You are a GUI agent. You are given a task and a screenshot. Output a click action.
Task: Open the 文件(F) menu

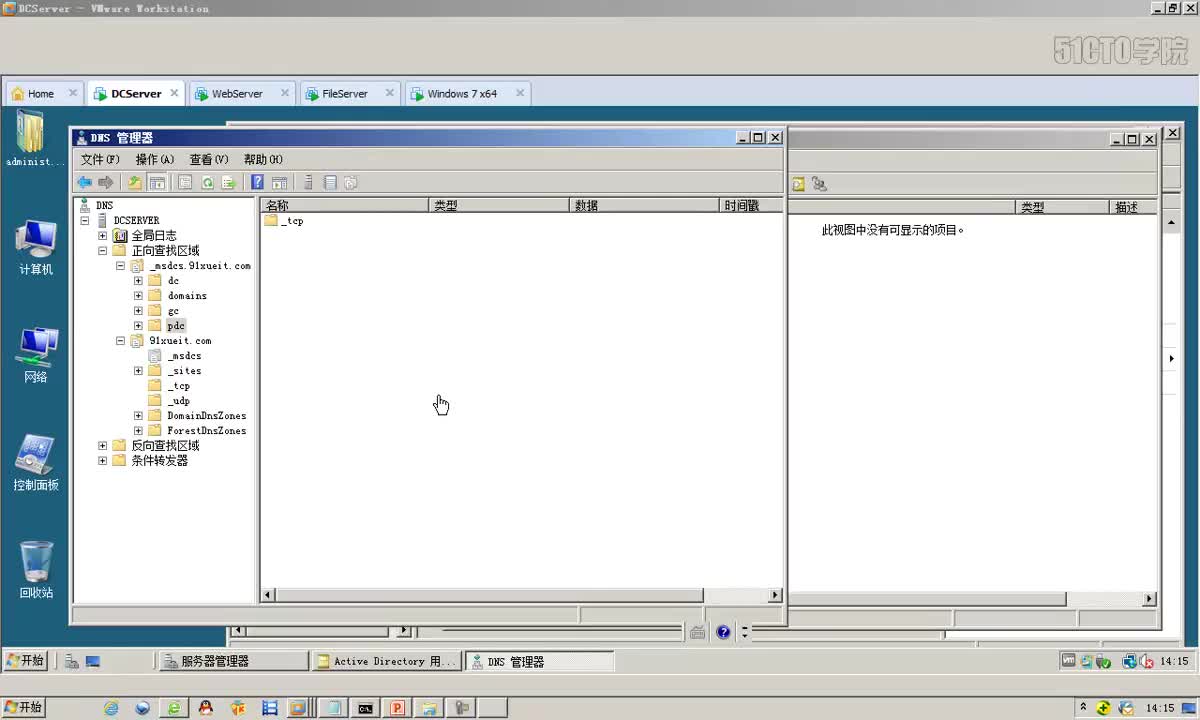click(100, 159)
